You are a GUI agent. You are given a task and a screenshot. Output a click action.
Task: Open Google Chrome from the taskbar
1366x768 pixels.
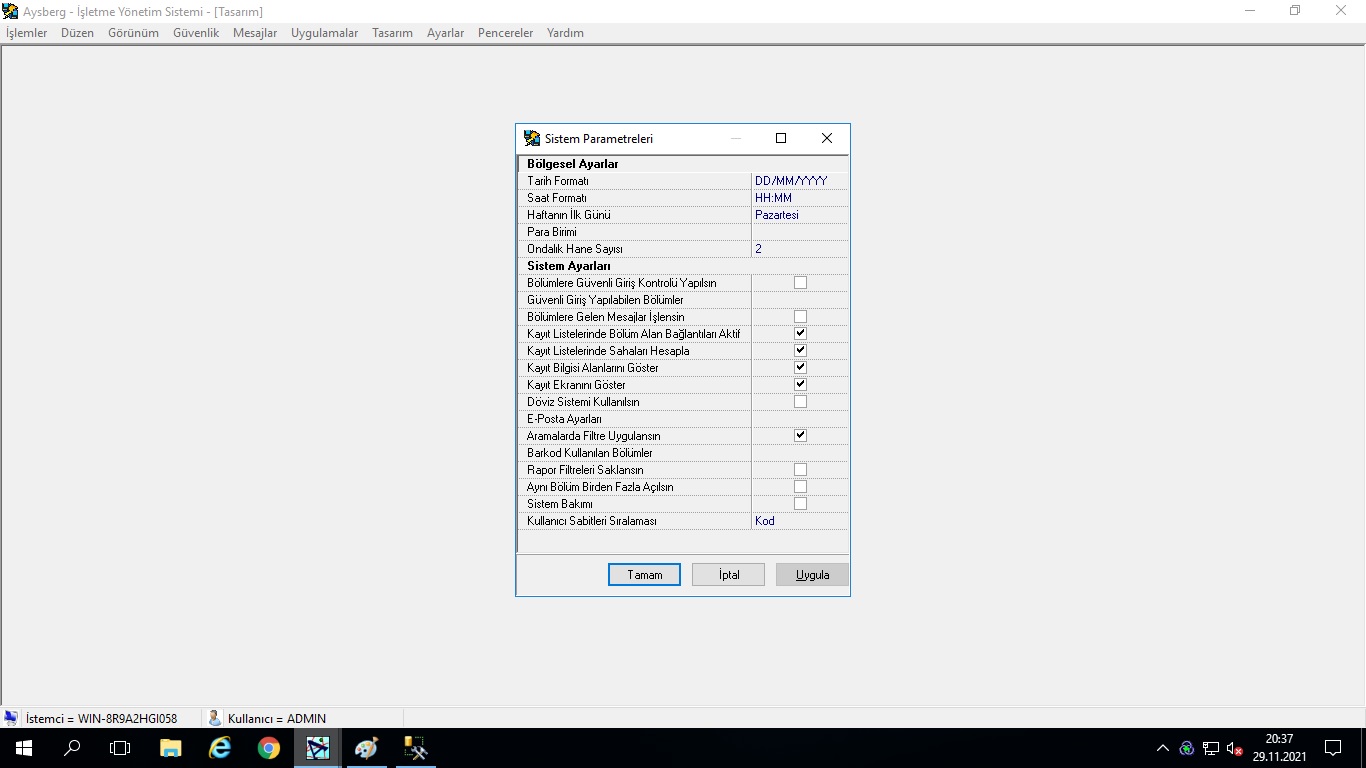268,748
